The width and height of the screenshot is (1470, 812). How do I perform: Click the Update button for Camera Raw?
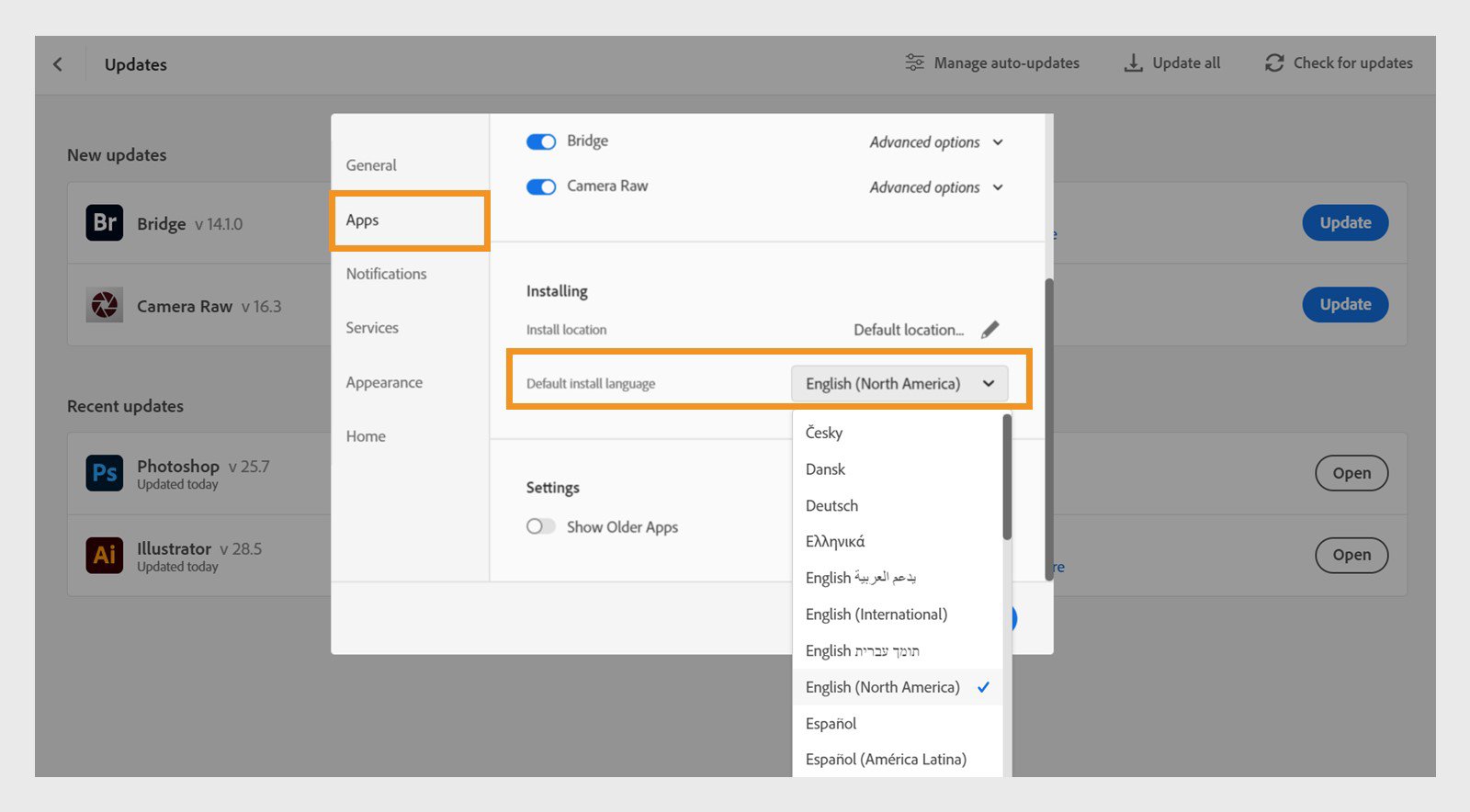(1345, 304)
